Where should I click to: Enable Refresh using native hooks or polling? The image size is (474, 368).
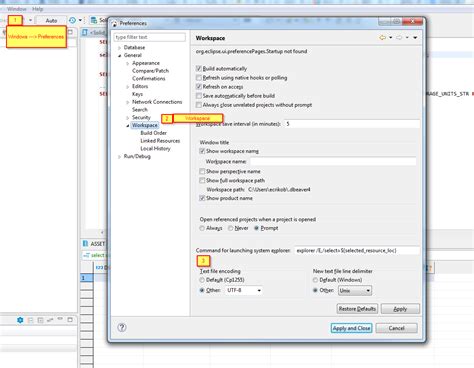[199, 78]
